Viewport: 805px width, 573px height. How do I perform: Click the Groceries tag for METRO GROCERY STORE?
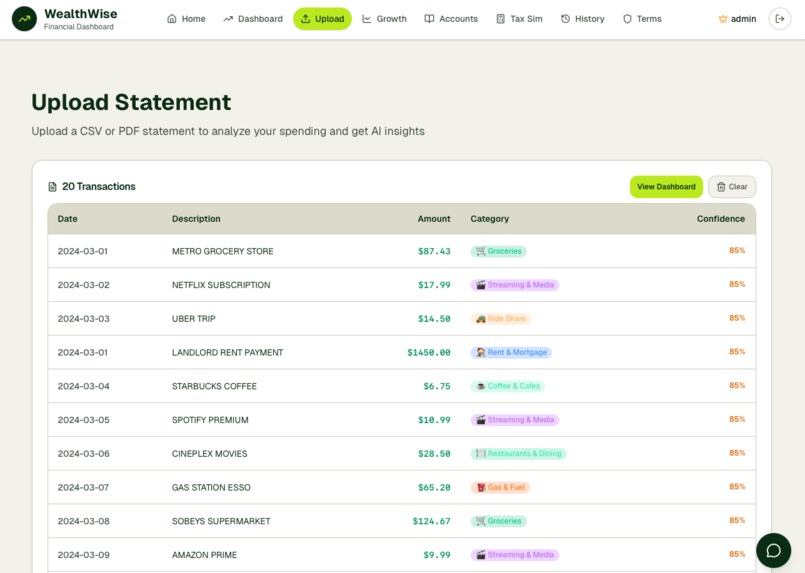coord(499,251)
